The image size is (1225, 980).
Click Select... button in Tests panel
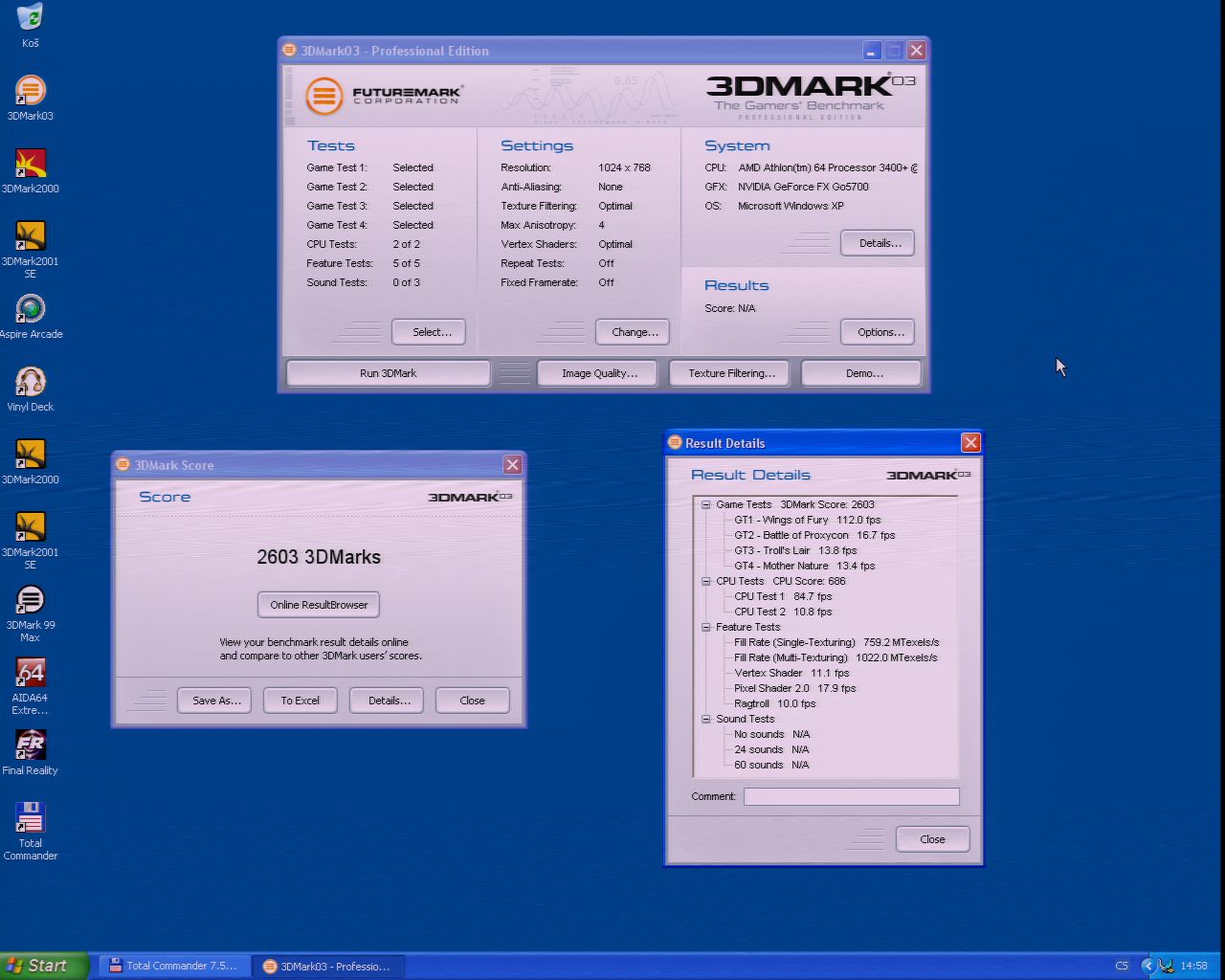click(x=429, y=332)
